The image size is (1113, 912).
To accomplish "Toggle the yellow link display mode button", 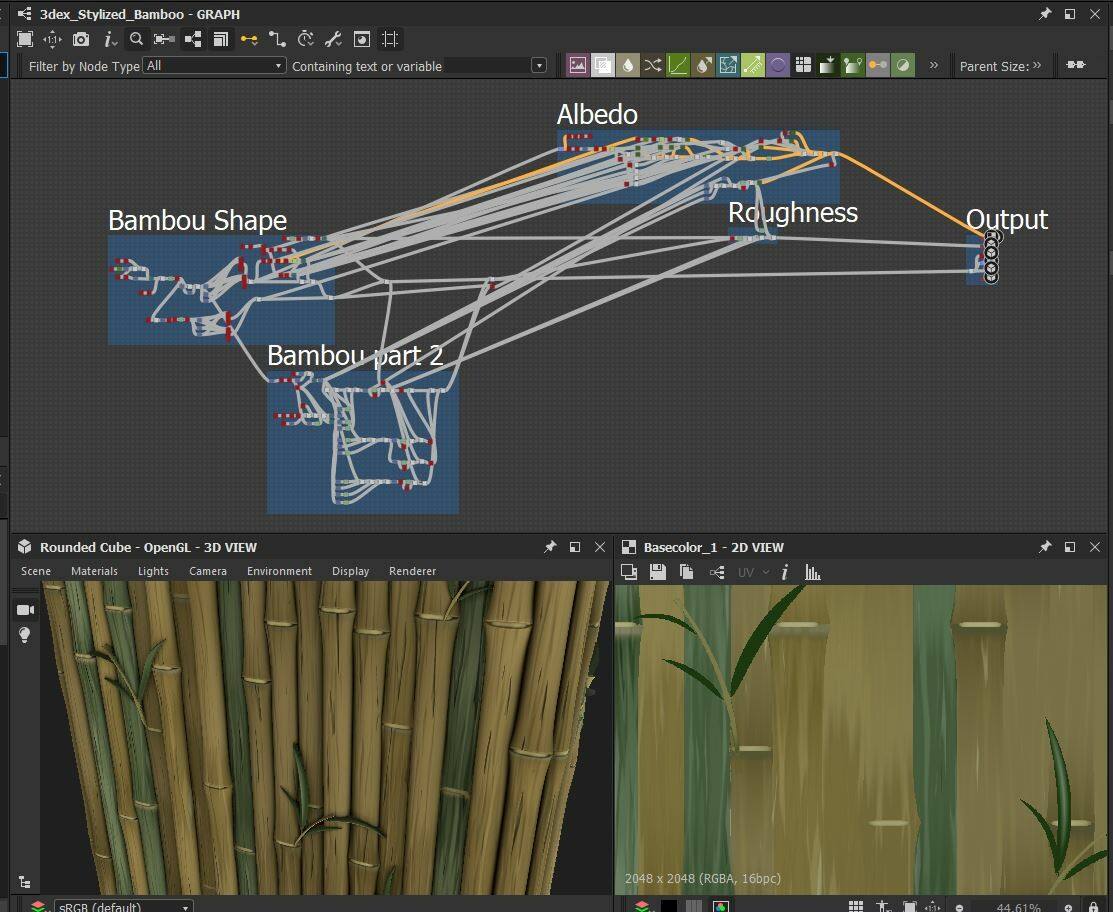I will pyautogui.click(x=249, y=39).
